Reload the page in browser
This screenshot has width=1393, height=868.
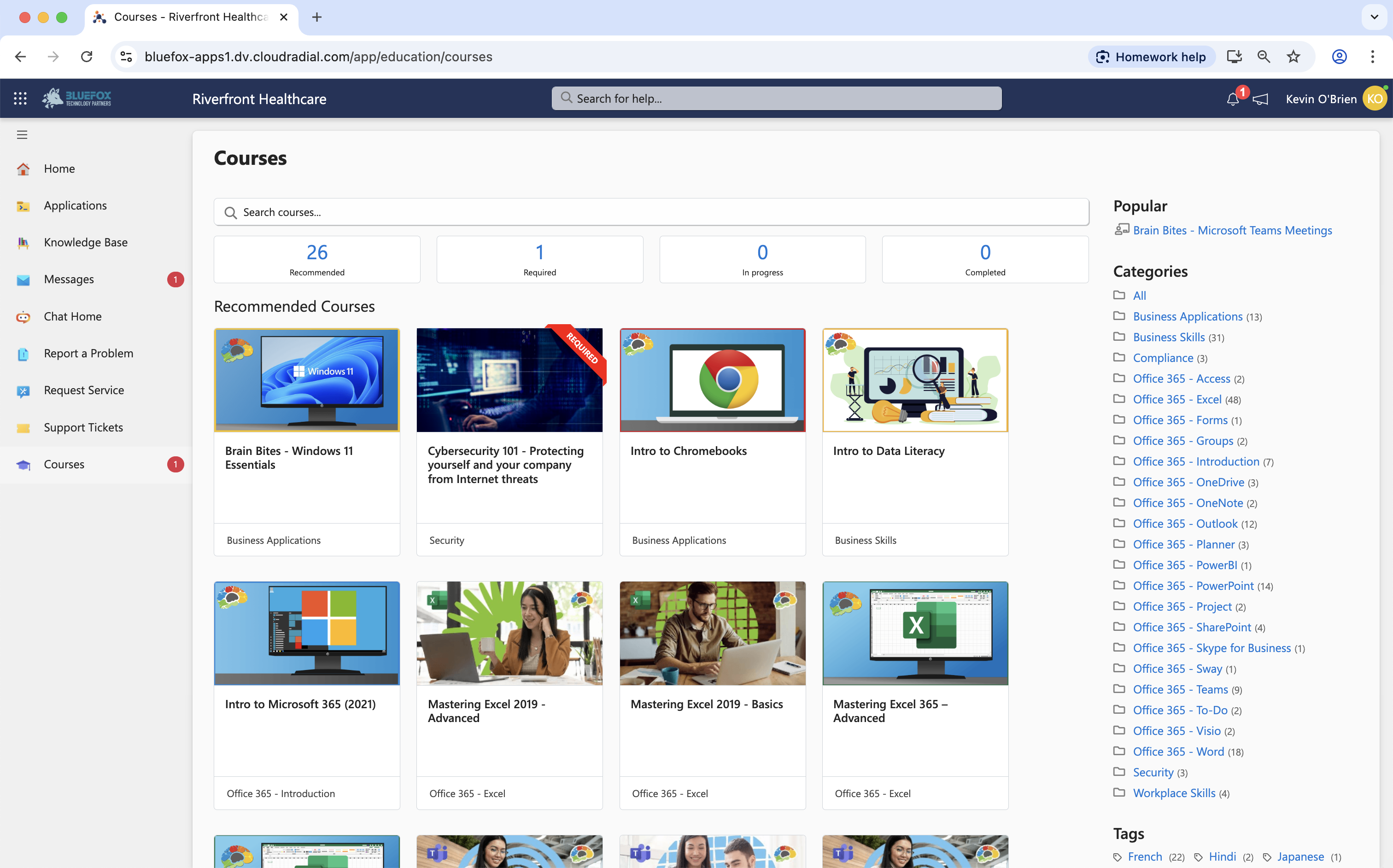[x=87, y=57]
